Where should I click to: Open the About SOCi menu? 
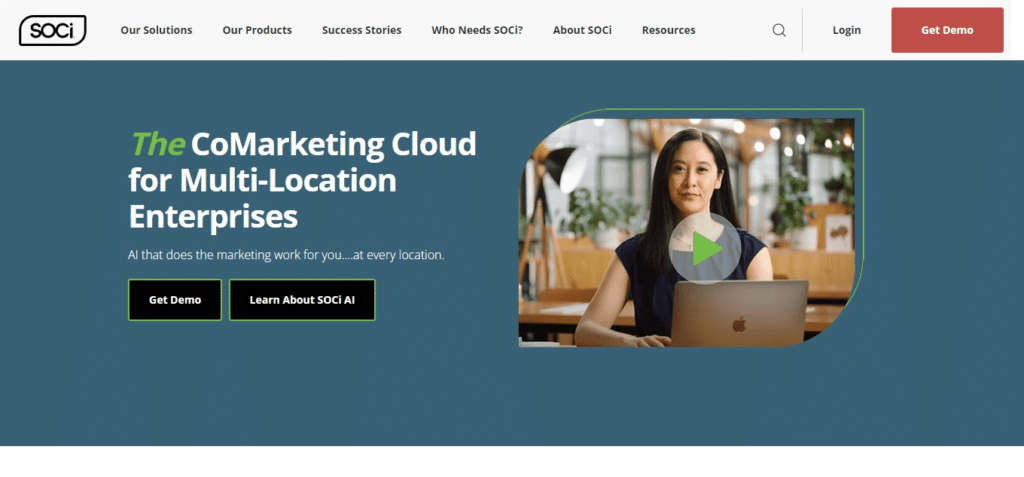[583, 30]
